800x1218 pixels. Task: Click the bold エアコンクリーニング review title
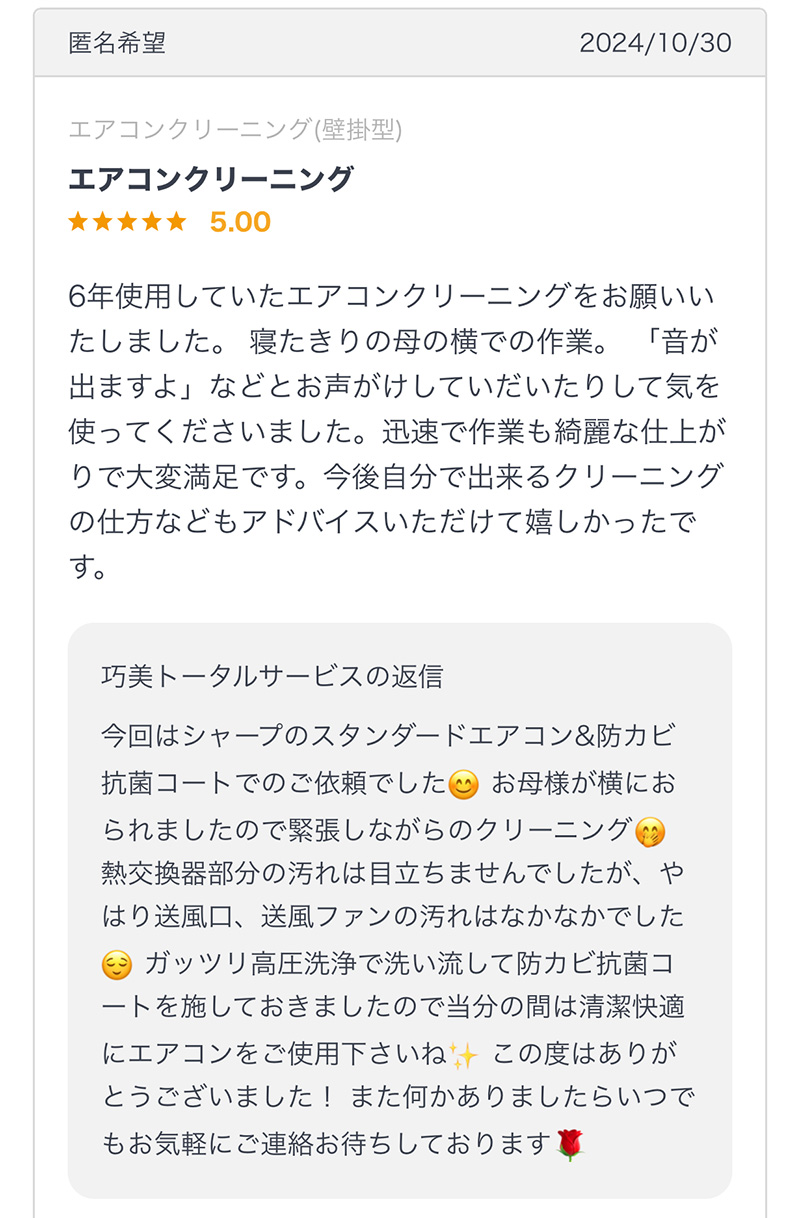pyautogui.click(x=211, y=178)
